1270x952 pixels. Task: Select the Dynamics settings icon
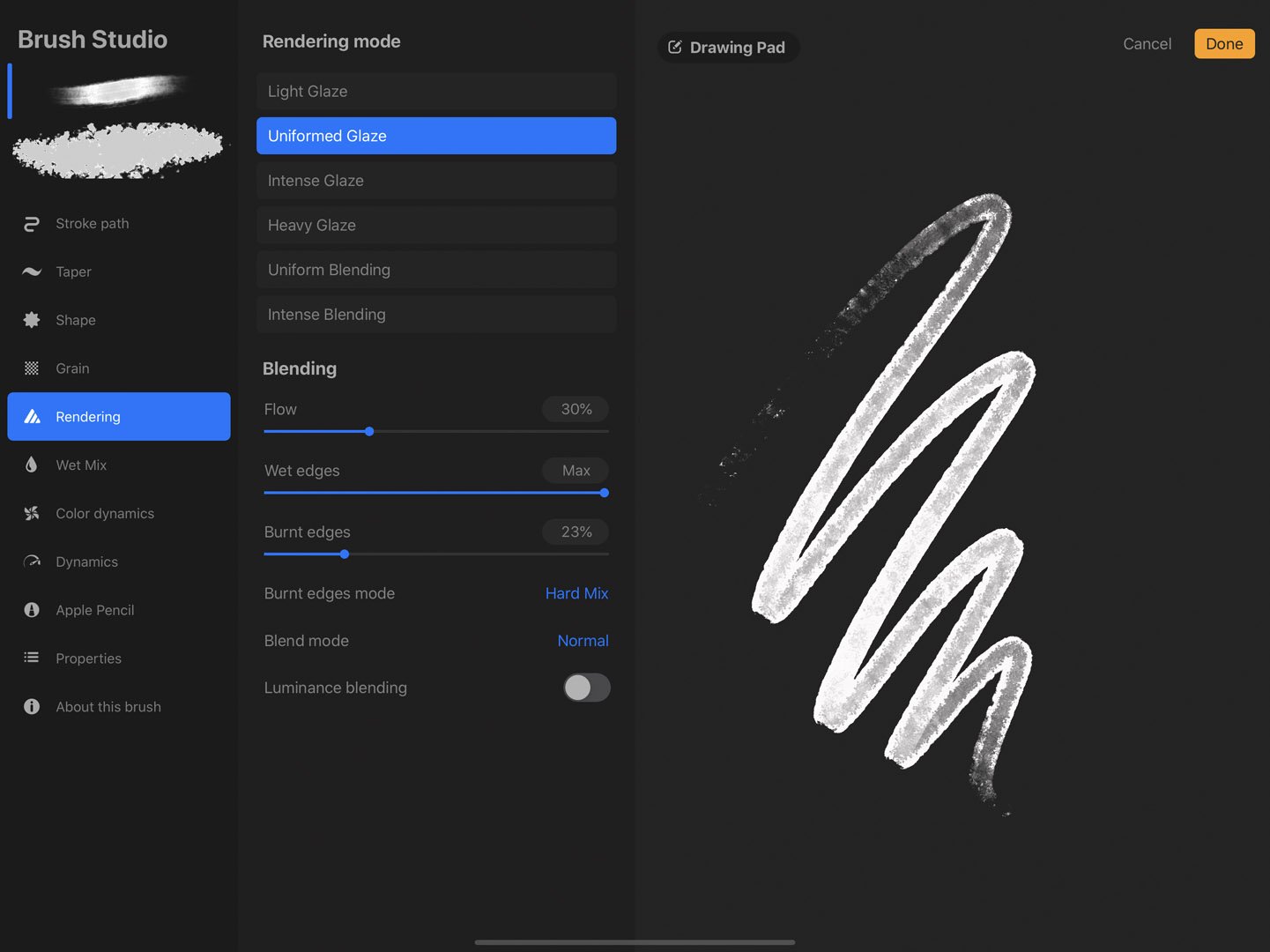pyautogui.click(x=31, y=562)
